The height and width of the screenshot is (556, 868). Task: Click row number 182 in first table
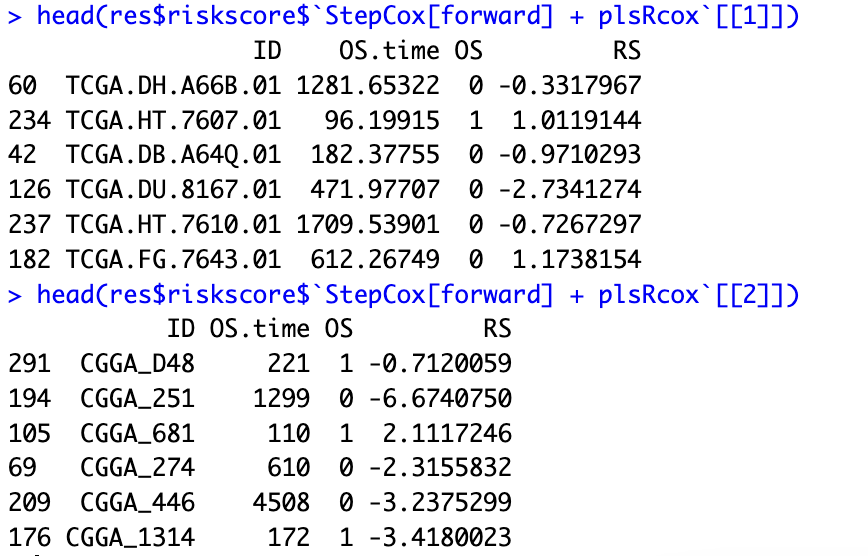click(30, 260)
